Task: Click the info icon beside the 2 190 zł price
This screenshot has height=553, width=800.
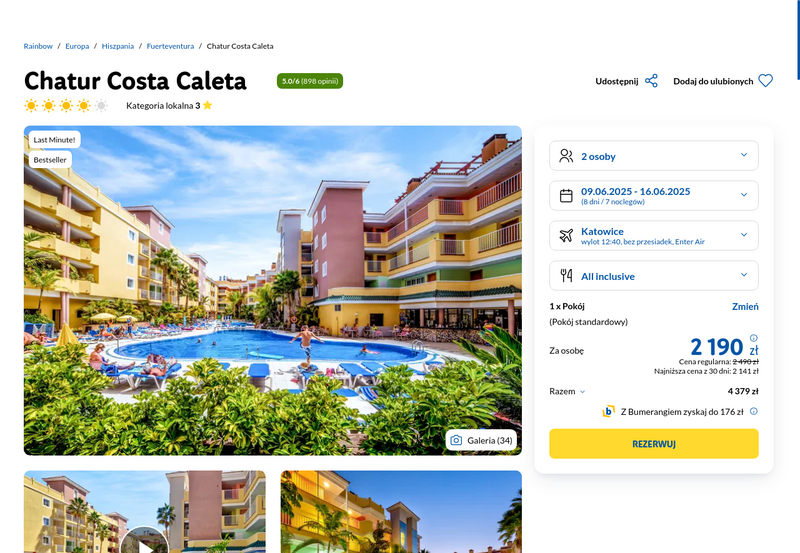Action: [x=754, y=338]
